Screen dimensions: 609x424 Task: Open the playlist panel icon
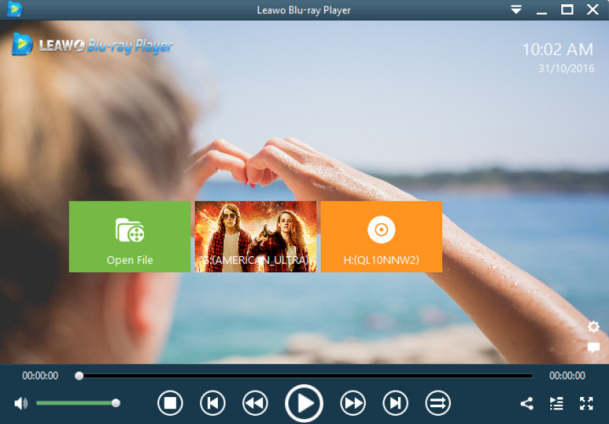(x=556, y=403)
